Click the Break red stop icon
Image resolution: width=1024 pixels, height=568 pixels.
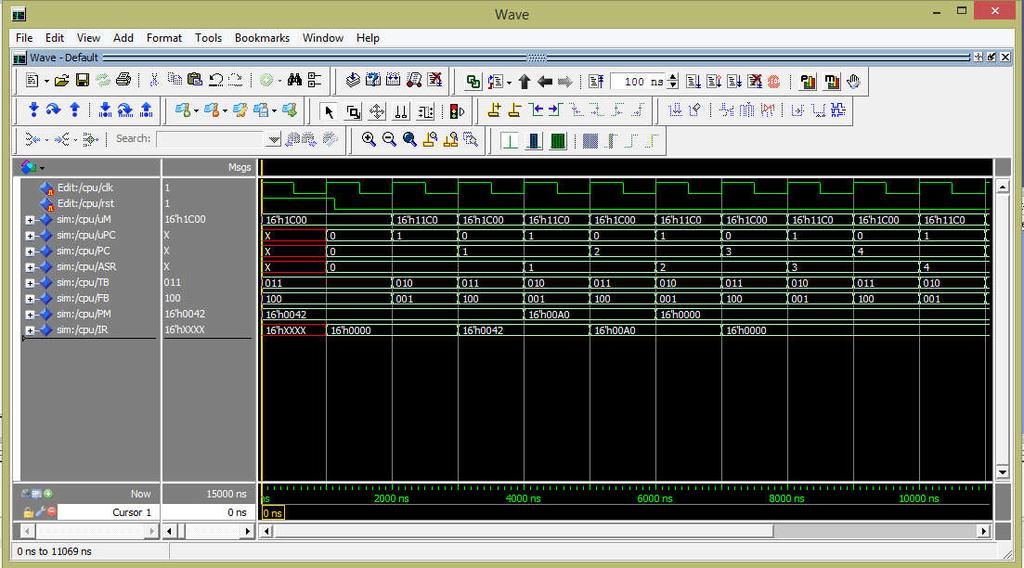click(x=774, y=82)
